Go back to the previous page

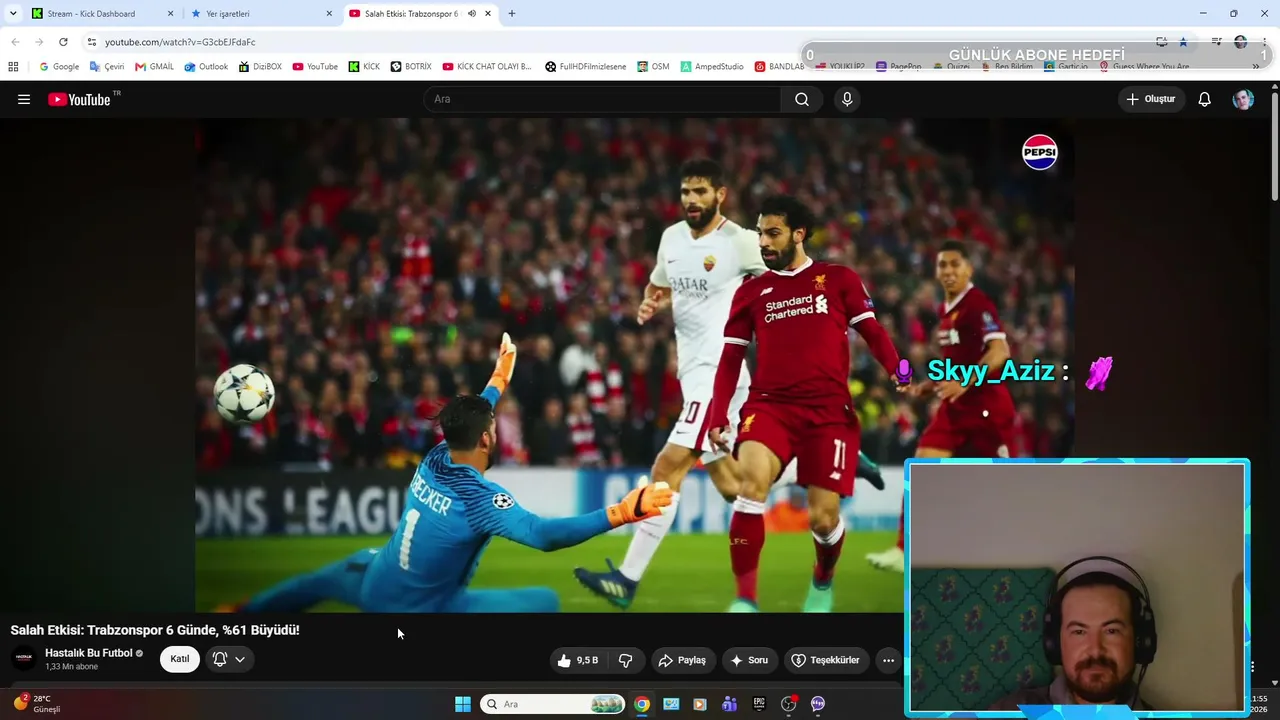[x=15, y=42]
